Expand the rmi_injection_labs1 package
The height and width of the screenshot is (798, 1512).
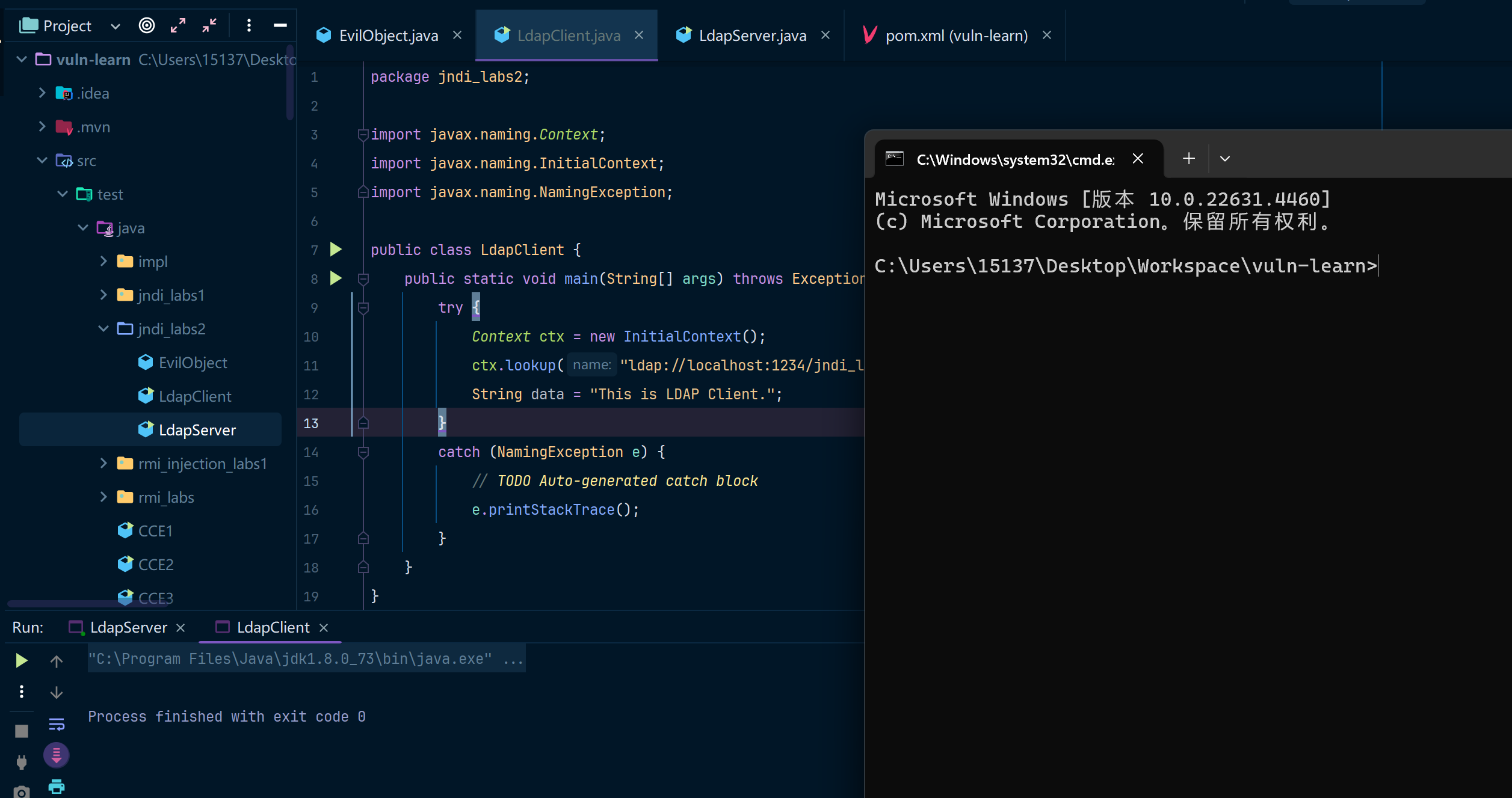pos(103,463)
